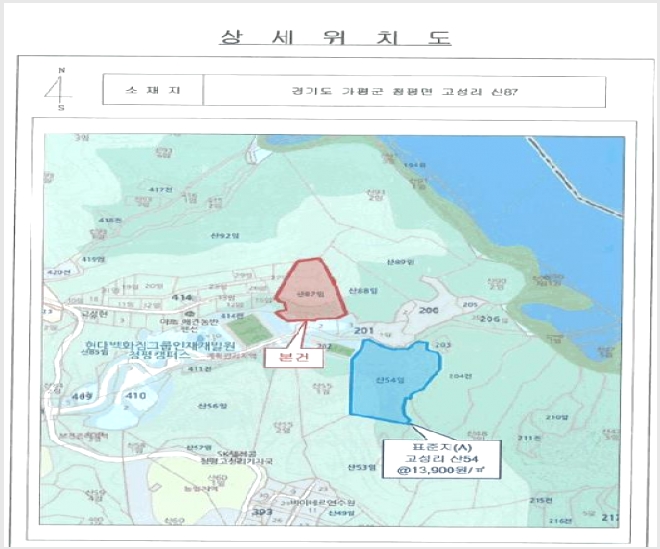Click the '청평캠퍼스' campus label
This screenshot has height=549, width=660.
158,356
